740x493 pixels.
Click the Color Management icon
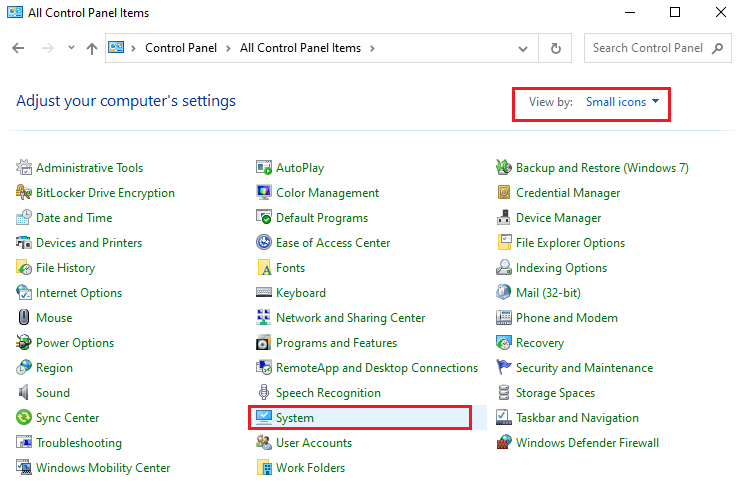(x=264, y=192)
